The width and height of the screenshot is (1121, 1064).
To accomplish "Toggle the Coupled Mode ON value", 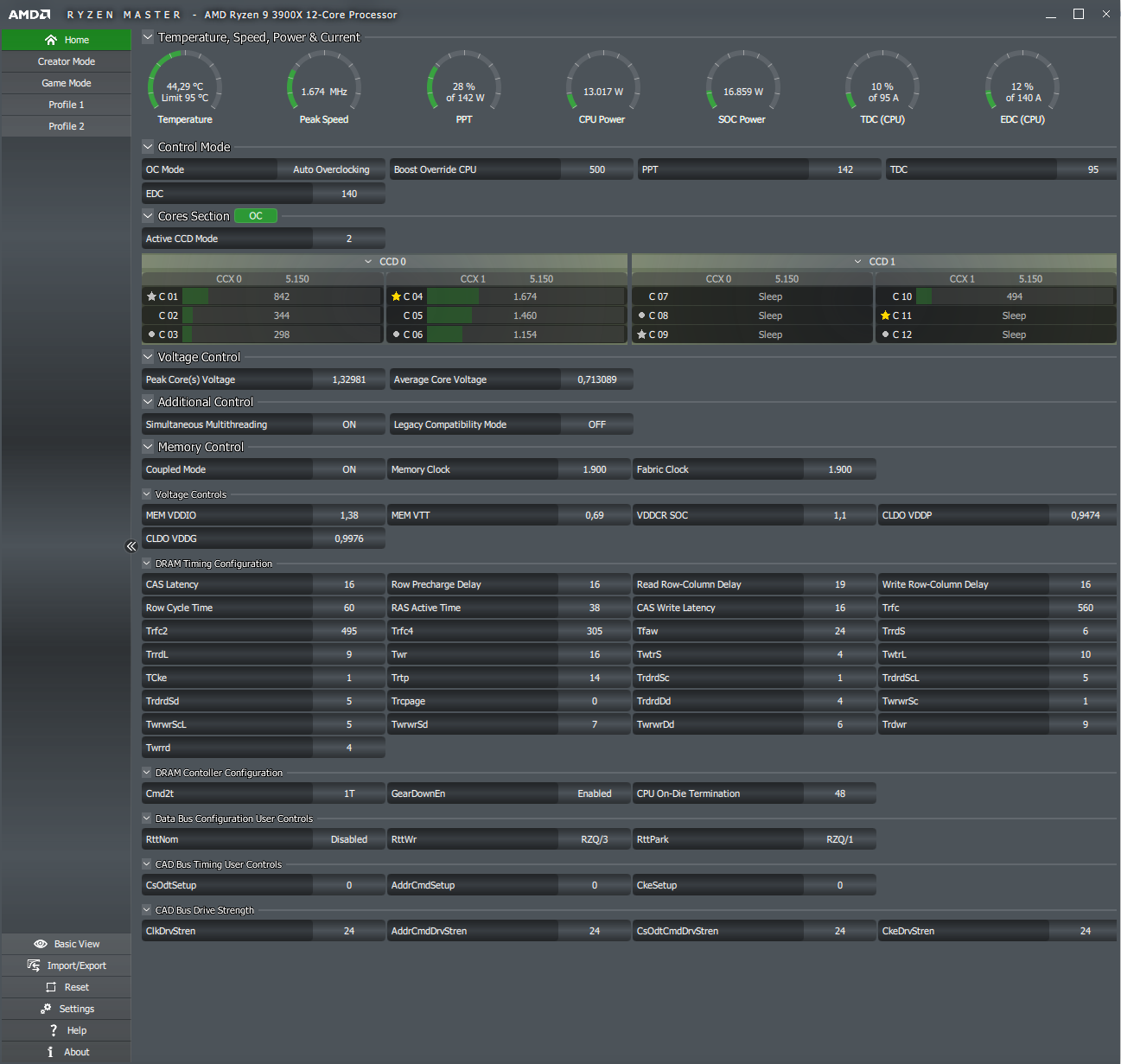I will tap(349, 469).
